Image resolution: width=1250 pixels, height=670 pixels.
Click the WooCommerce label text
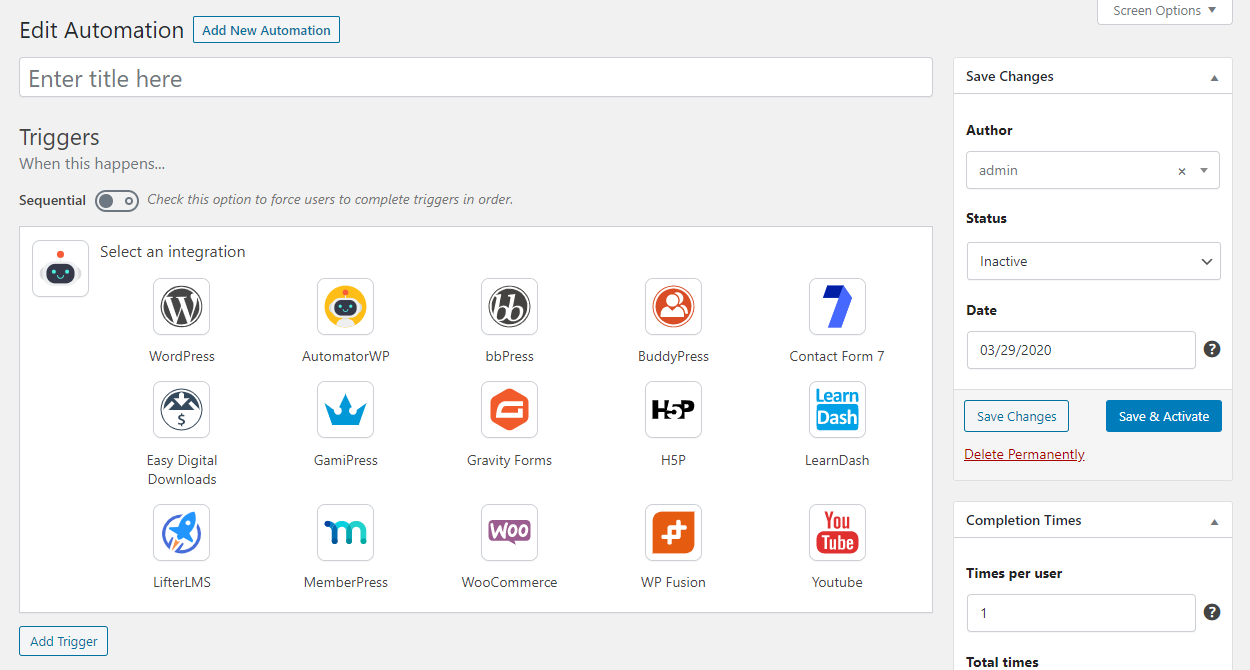[510, 582]
